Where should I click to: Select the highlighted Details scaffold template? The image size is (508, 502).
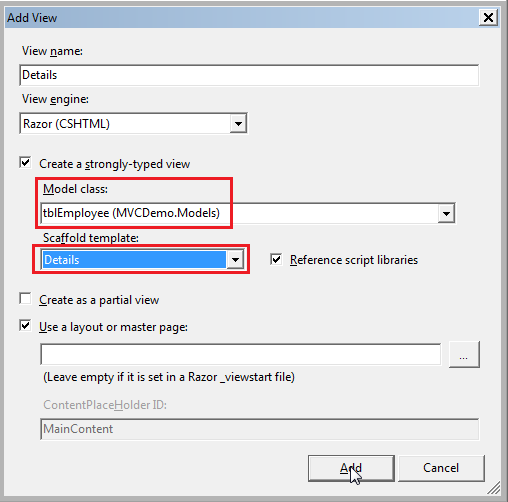coord(134,260)
